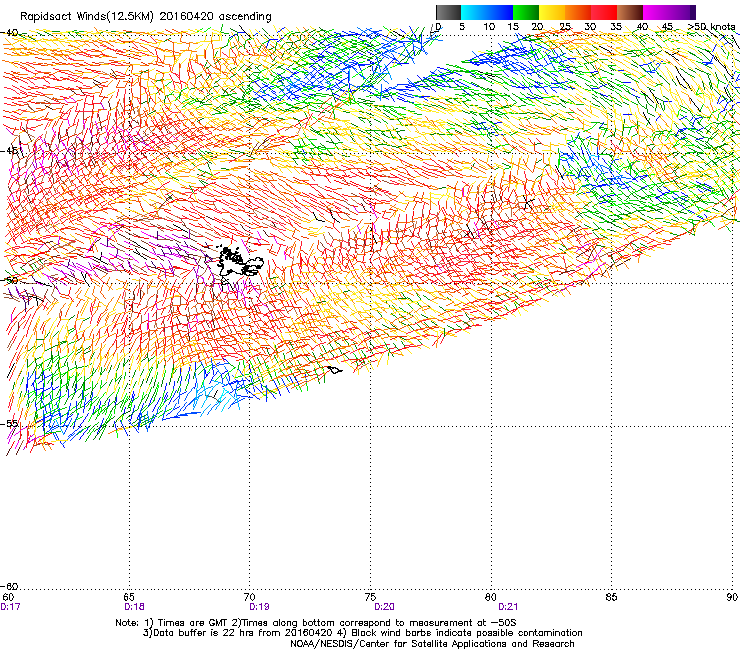The width and height of the screenshot is (740, 650).
Task: Click the '-45' latitude axis label
Action: tap(9, 151)
